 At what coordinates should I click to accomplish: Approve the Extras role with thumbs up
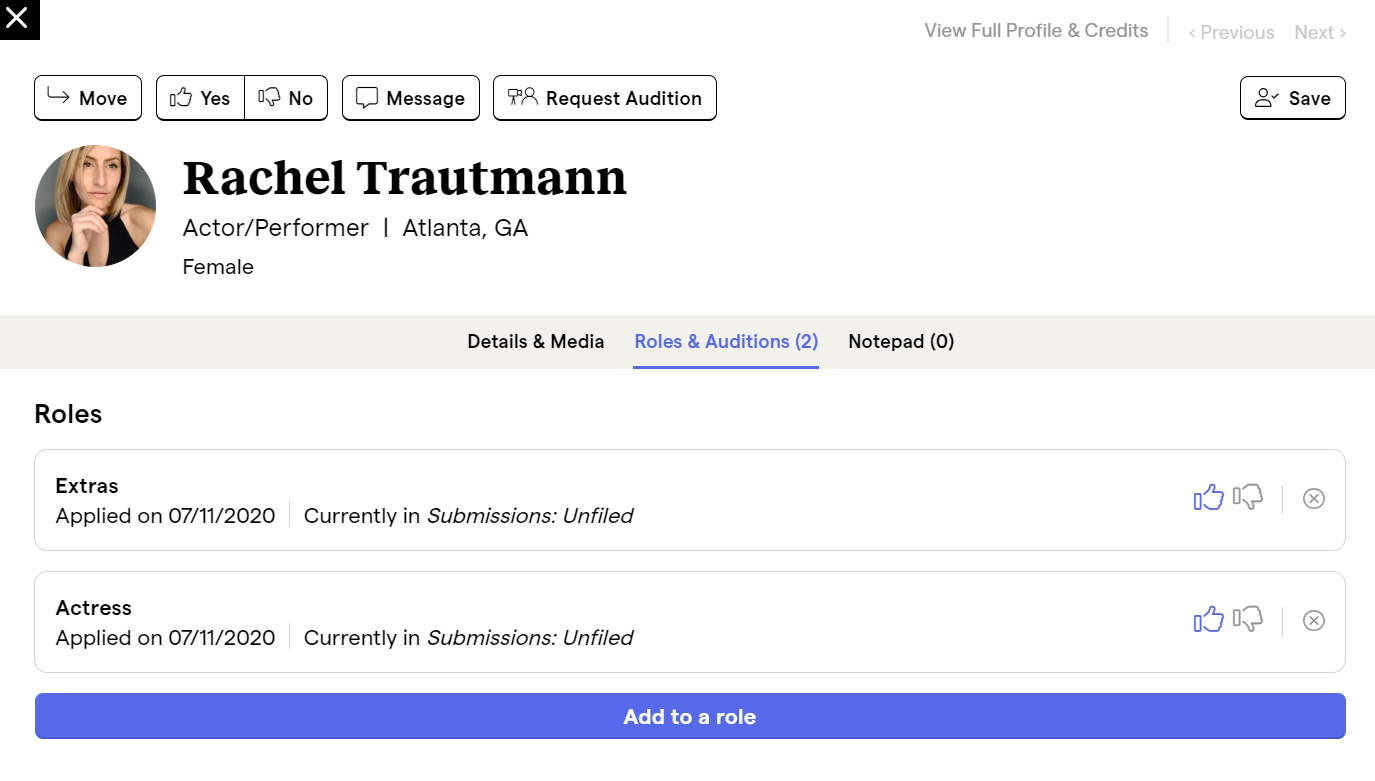(x=1209, y=497)
